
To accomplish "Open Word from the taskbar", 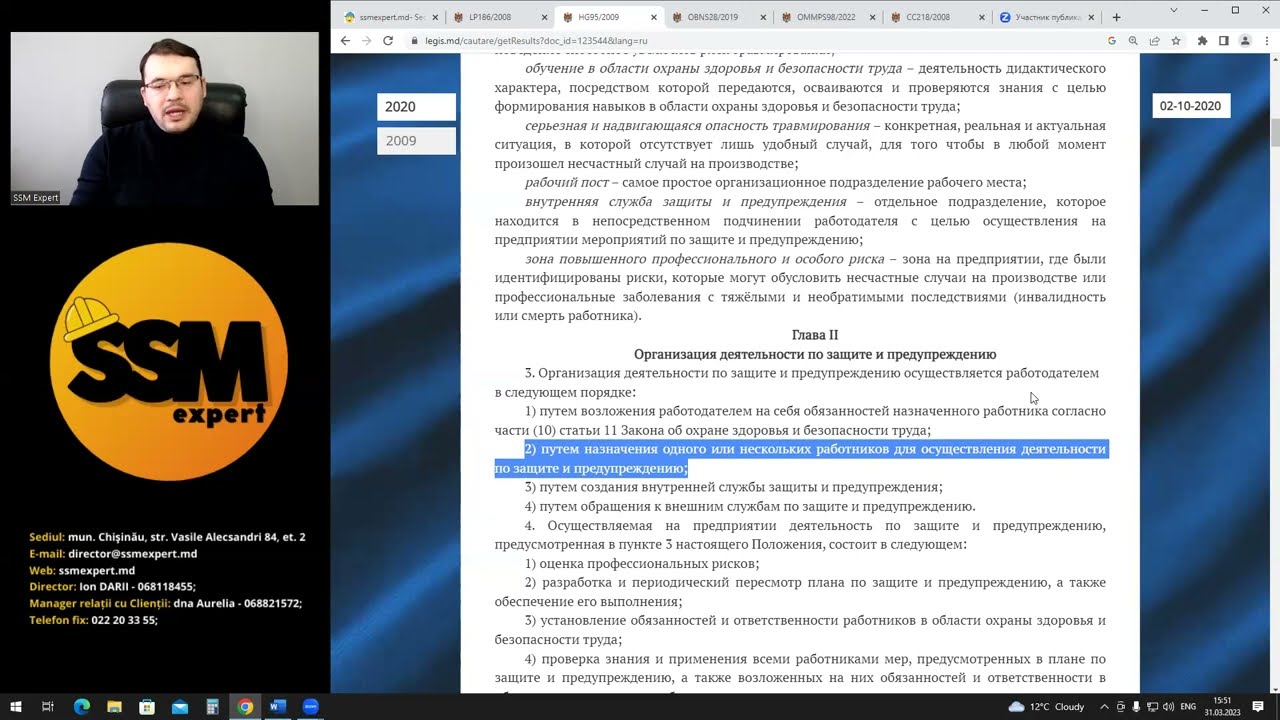I will coord(278,706).
